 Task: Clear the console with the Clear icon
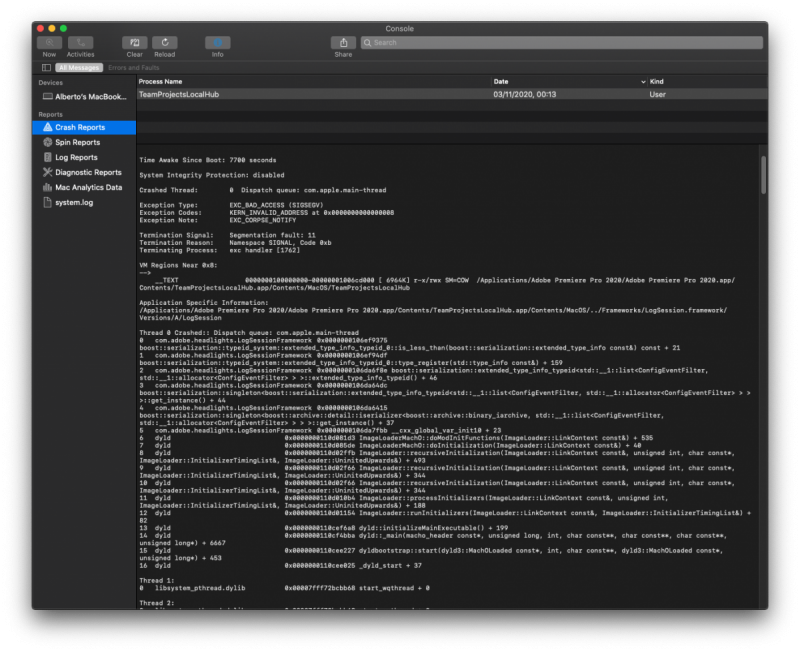click(134, 43)
